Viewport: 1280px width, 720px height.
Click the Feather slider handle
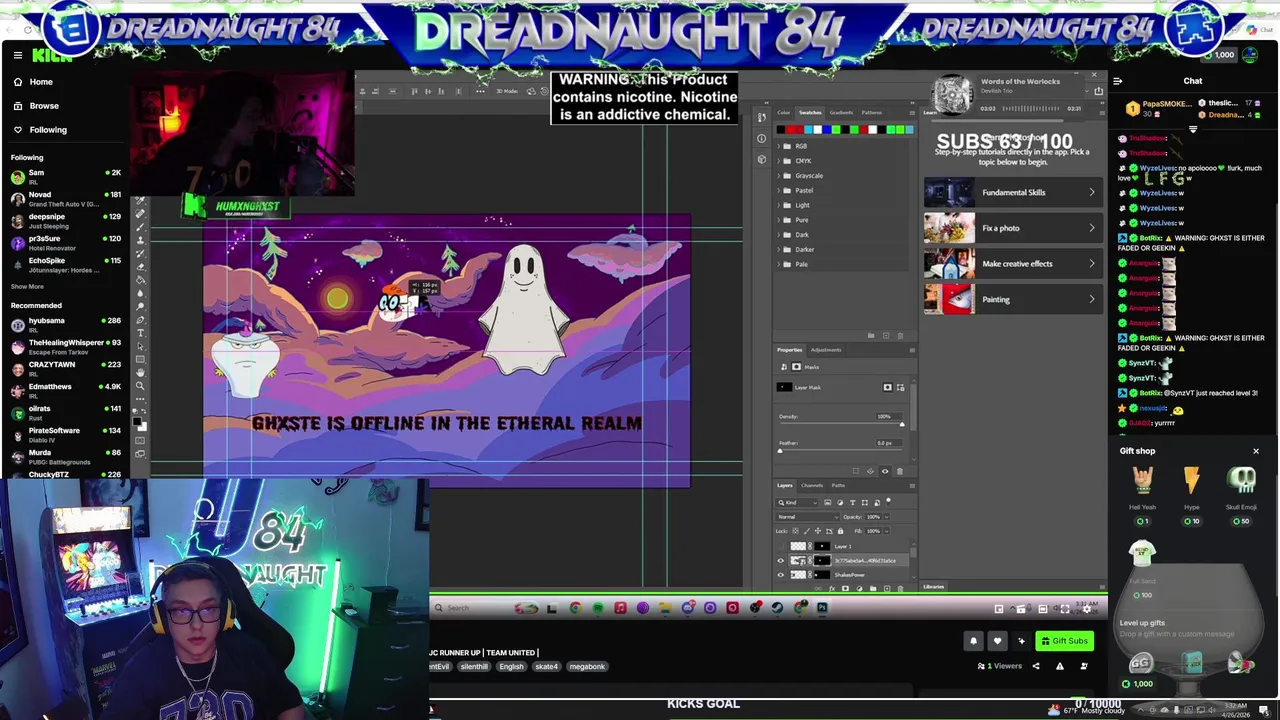(780, 451)
